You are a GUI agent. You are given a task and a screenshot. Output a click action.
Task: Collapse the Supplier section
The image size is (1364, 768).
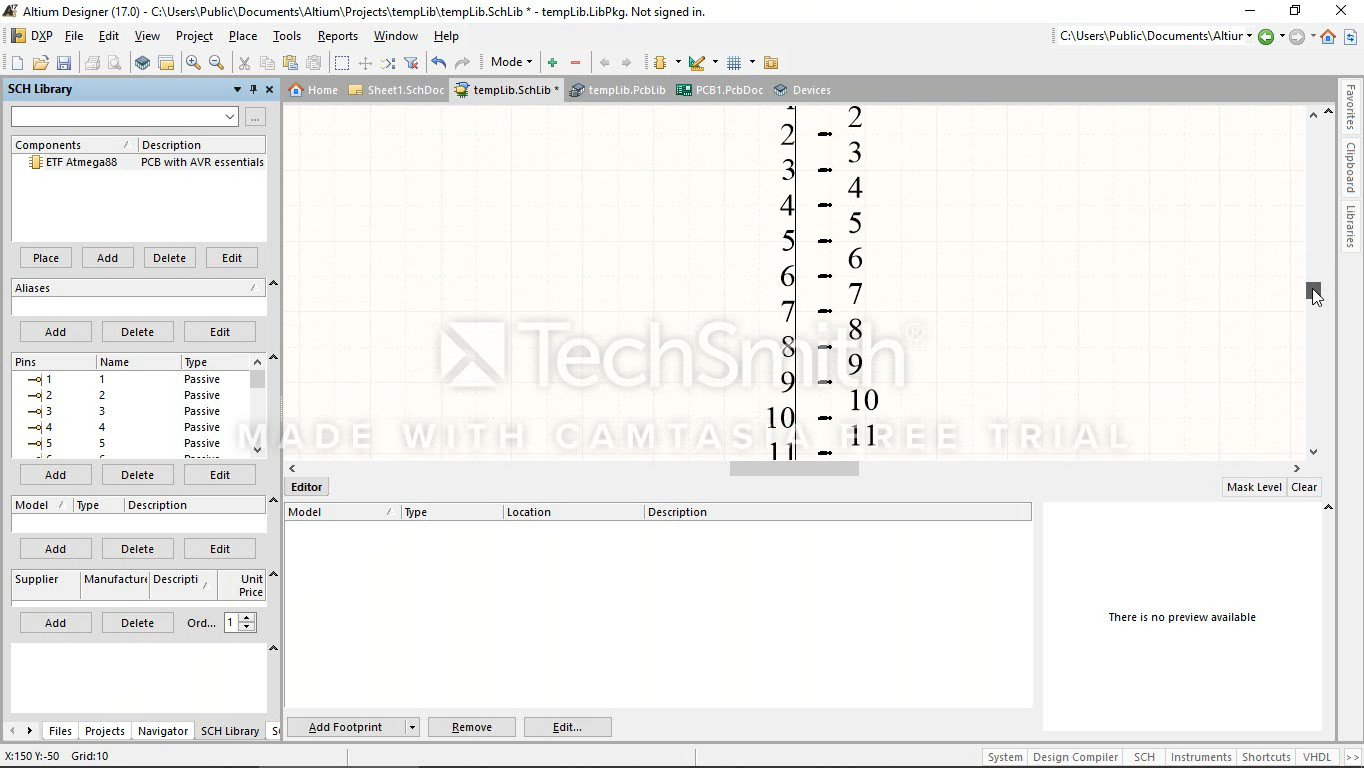pos(273,575)
